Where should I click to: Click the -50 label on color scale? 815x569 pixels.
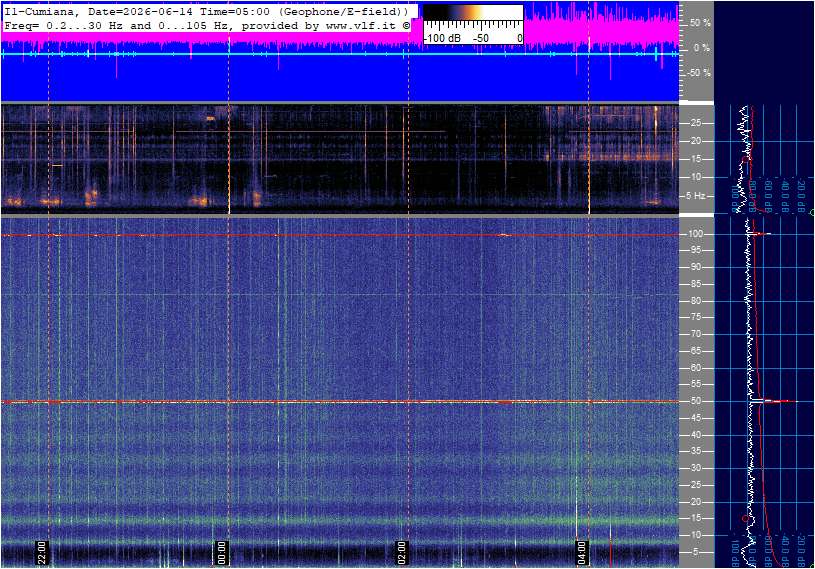(x=481, y=38)
